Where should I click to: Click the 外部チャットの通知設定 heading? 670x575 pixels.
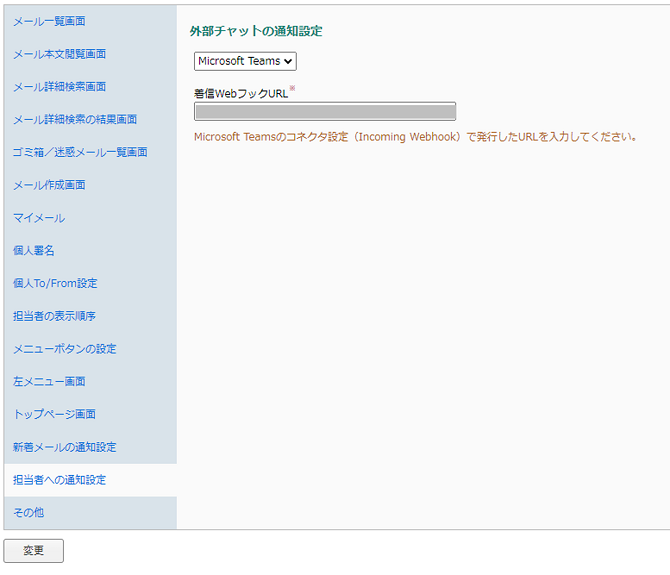click(256, 31)
